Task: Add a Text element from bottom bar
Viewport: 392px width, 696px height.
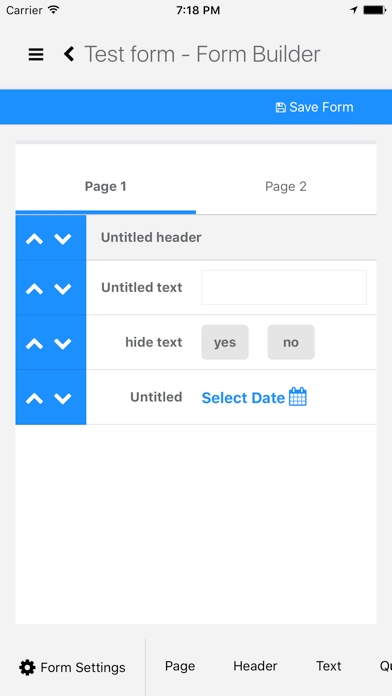Action: coord(329,666)
